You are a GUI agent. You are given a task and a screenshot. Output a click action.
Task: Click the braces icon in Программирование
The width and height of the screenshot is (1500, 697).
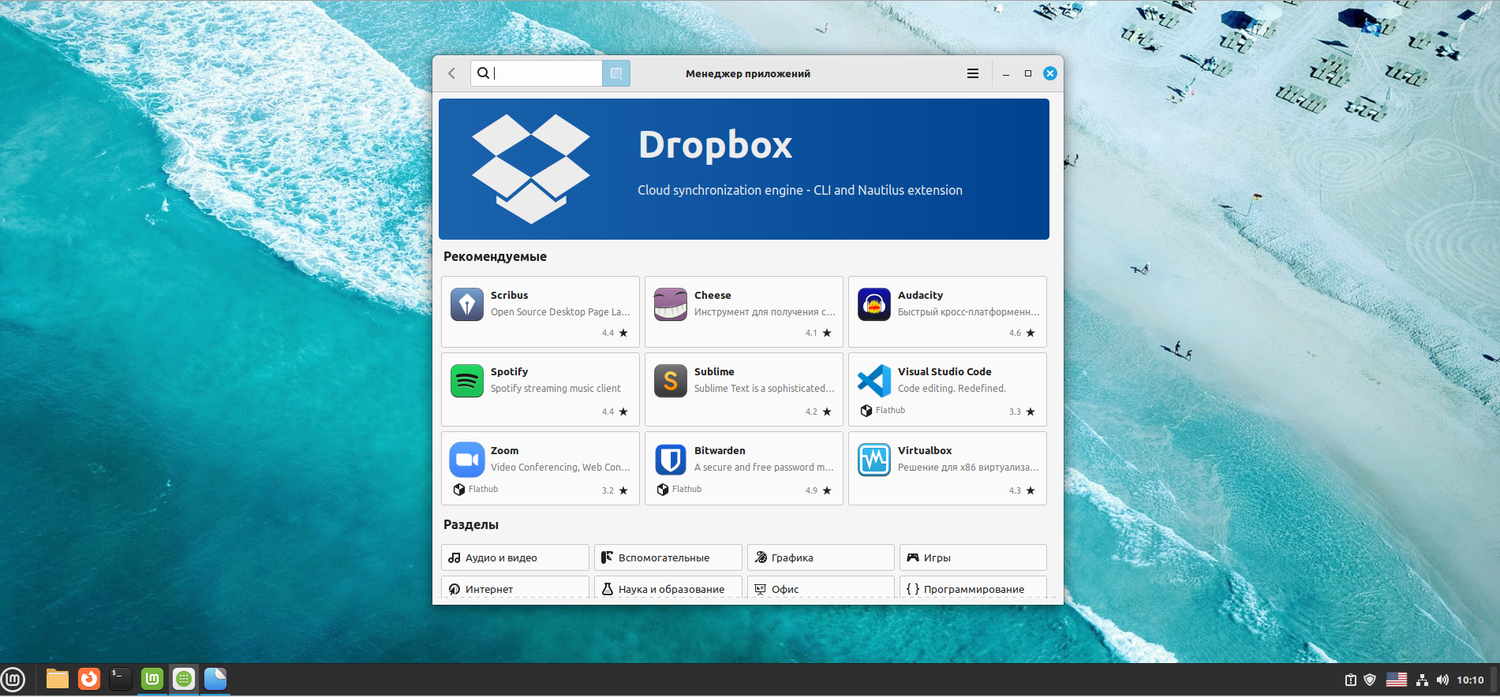pos(912,589)
